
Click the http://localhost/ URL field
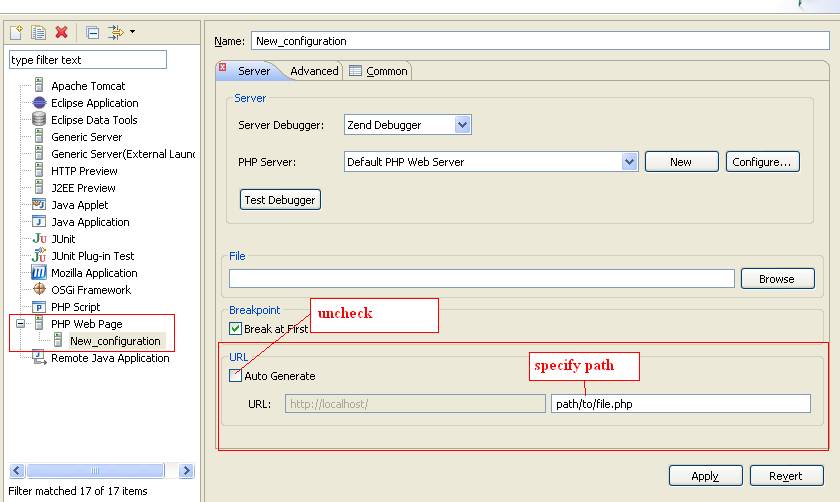[415, 404]
